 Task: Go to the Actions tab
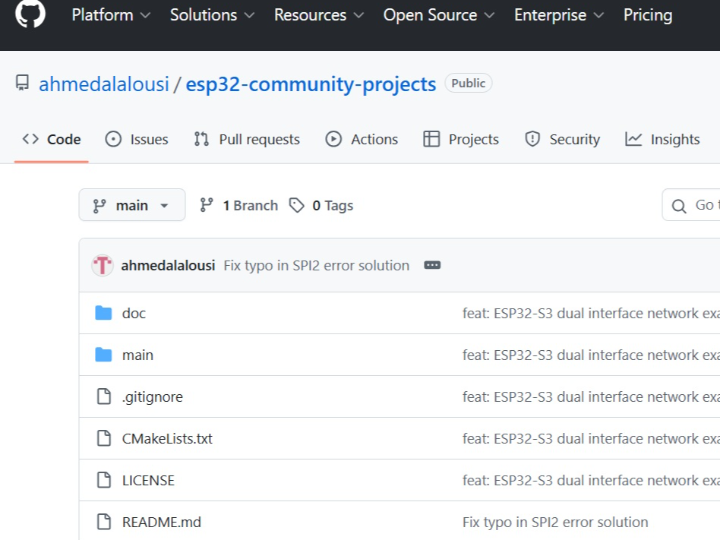[362, 139]
